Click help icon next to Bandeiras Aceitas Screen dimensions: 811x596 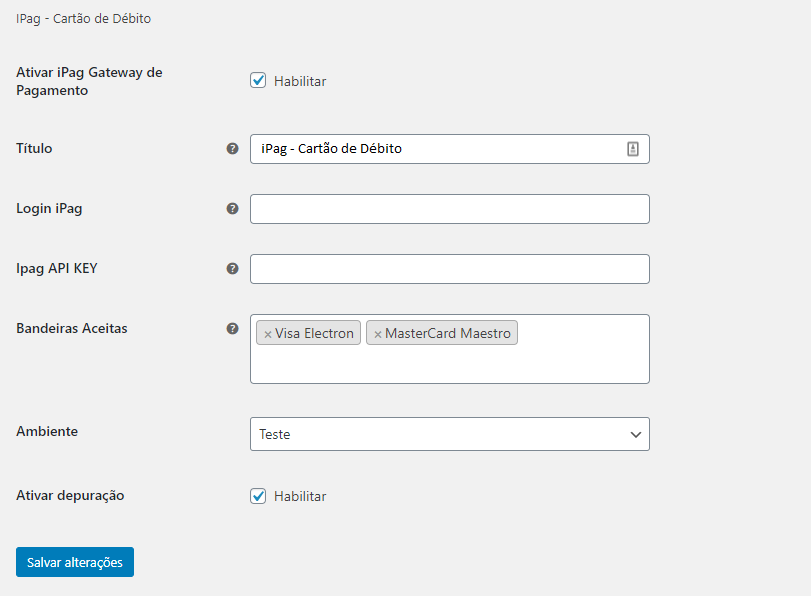click(x=233, y=329)
